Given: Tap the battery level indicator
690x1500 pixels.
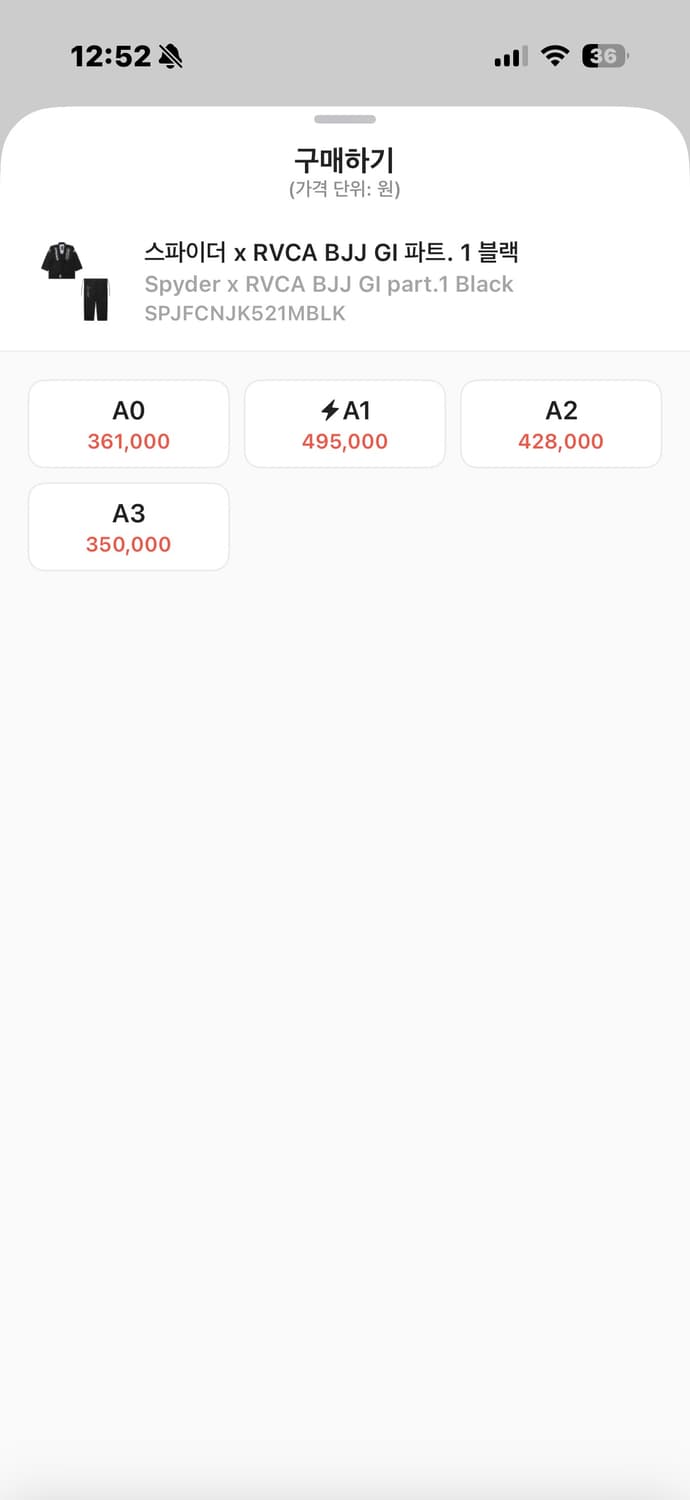Looking at the screenshot, I should 605,56.
